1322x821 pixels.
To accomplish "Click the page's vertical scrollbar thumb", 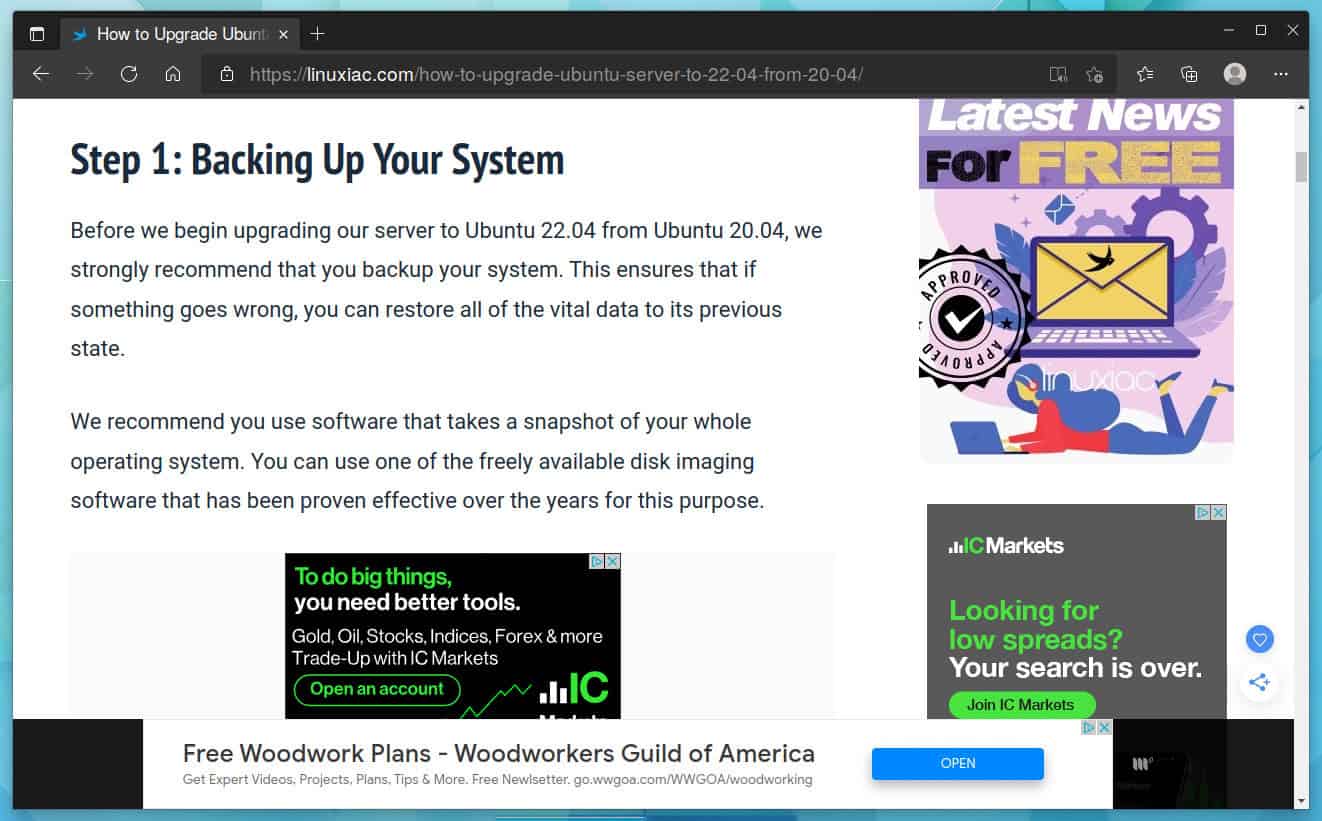I will pos(1301,167).
